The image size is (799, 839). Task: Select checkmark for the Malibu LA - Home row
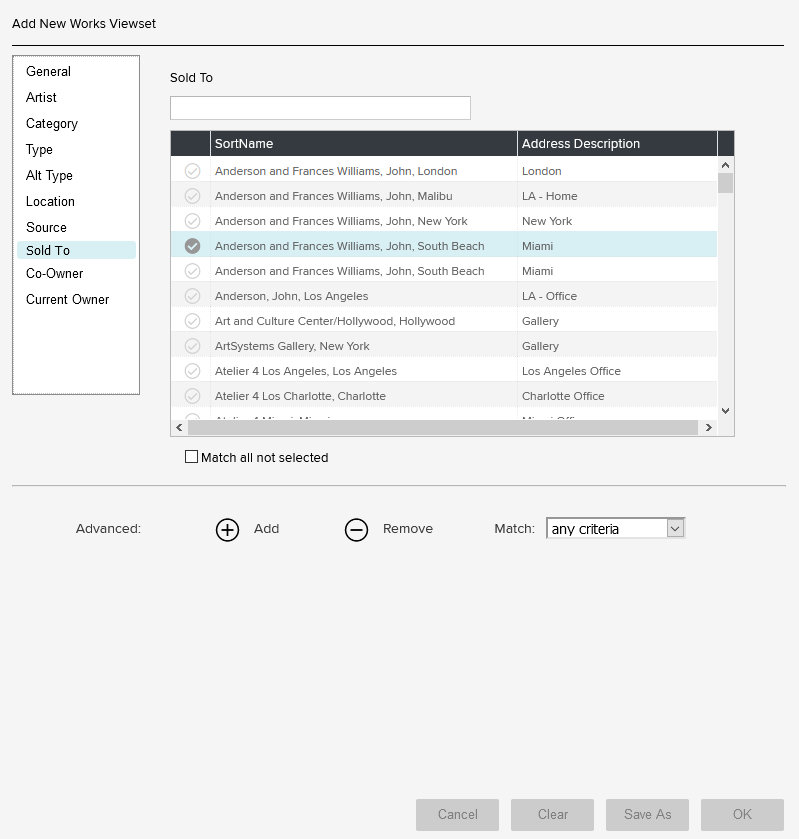coord(192,196)
